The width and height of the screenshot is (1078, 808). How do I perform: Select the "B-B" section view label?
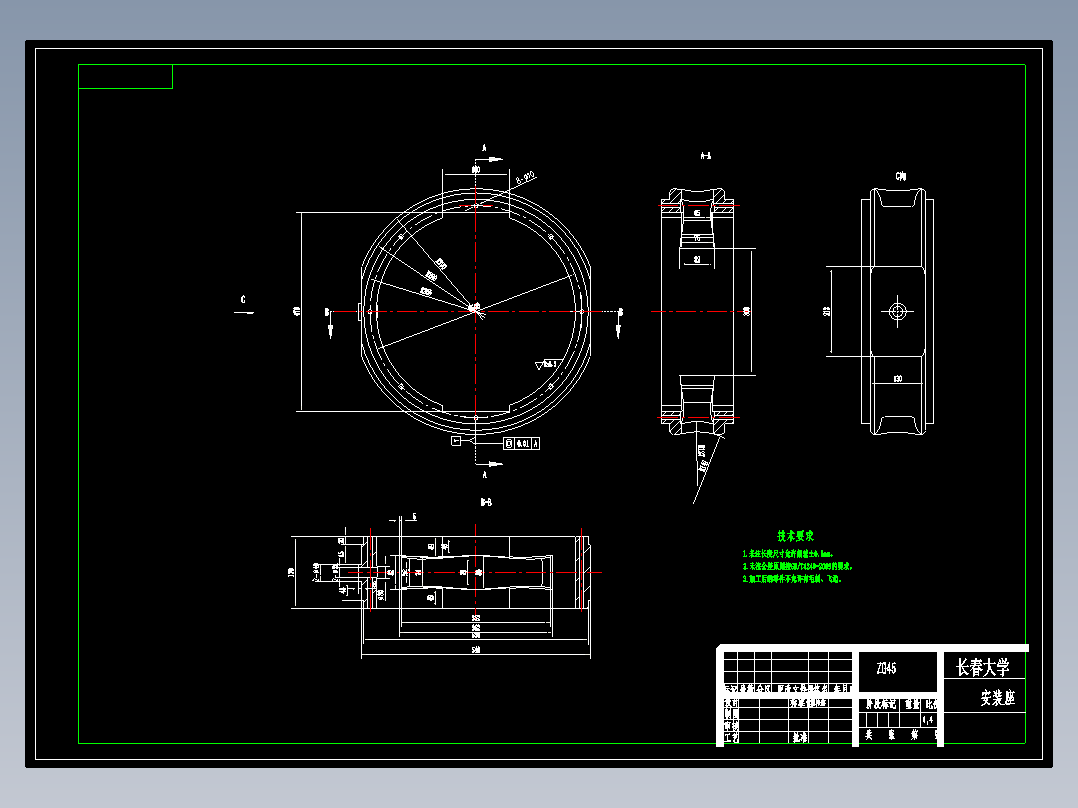tap(486, 502)
